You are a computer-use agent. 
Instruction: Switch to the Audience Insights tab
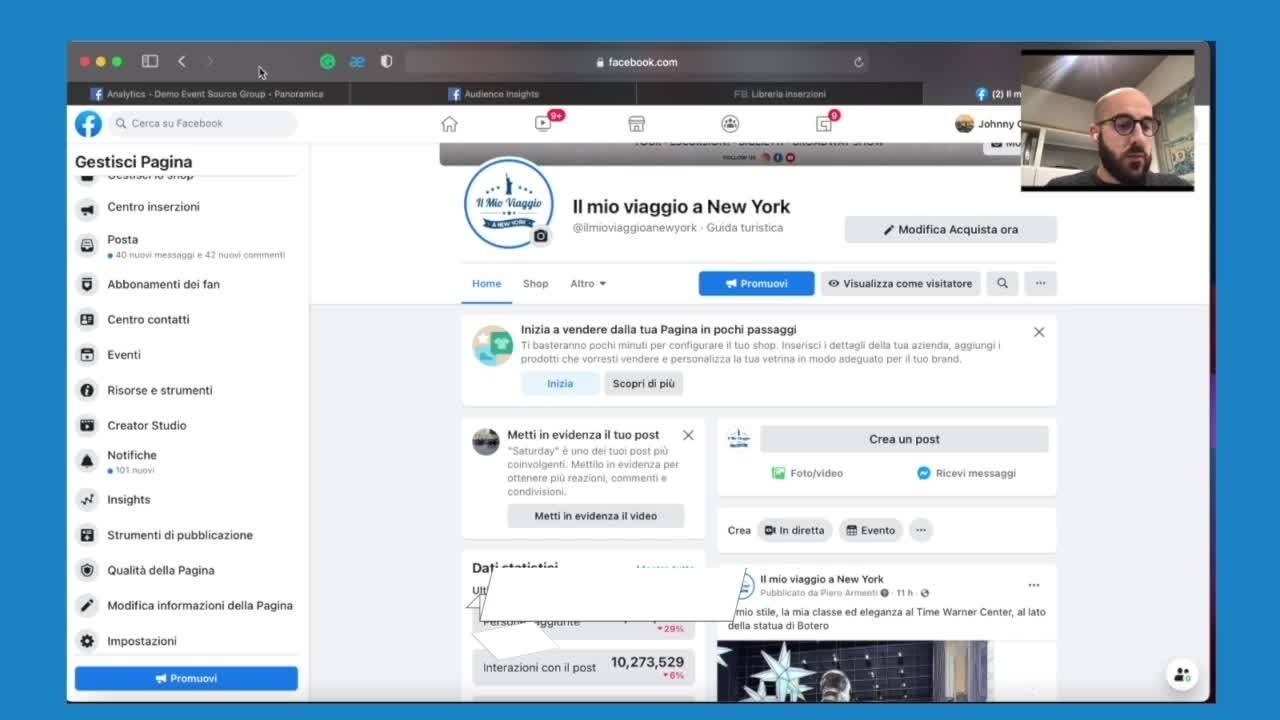493,94
